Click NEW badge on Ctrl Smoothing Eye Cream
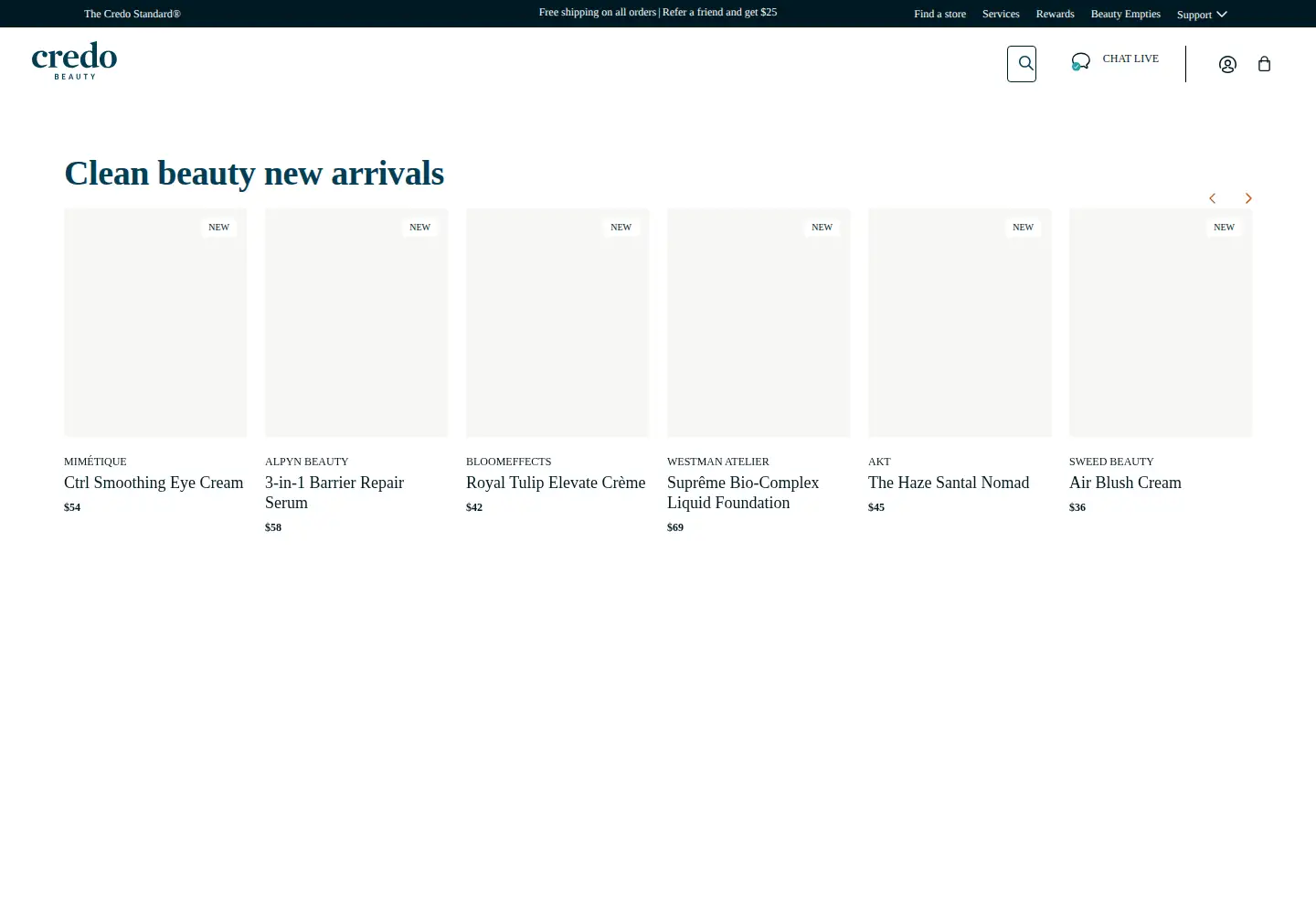Screen dimensions: 1316x914 [218, 227]
